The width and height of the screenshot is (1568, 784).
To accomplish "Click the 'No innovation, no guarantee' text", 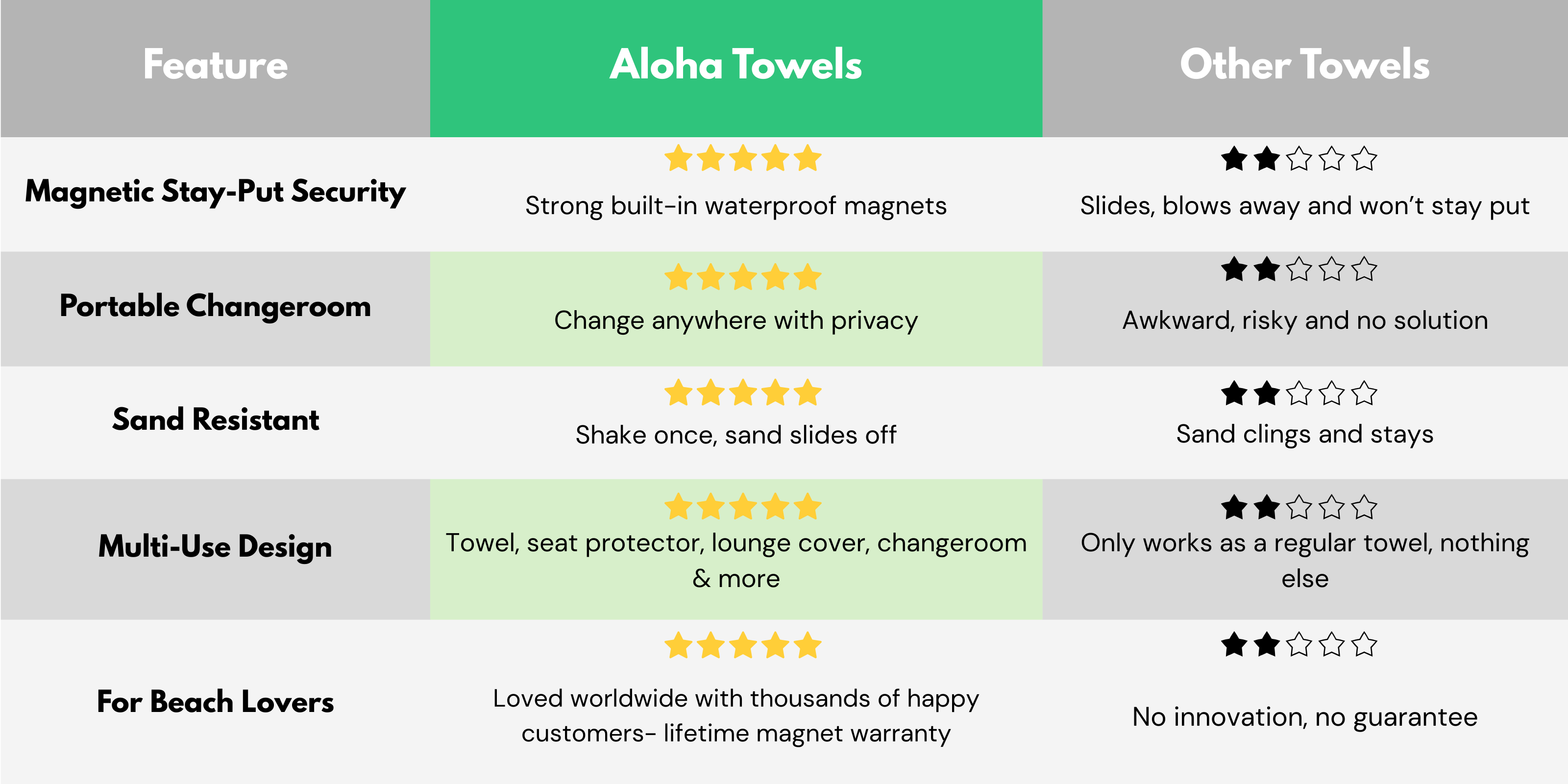I will (1304, 717).
